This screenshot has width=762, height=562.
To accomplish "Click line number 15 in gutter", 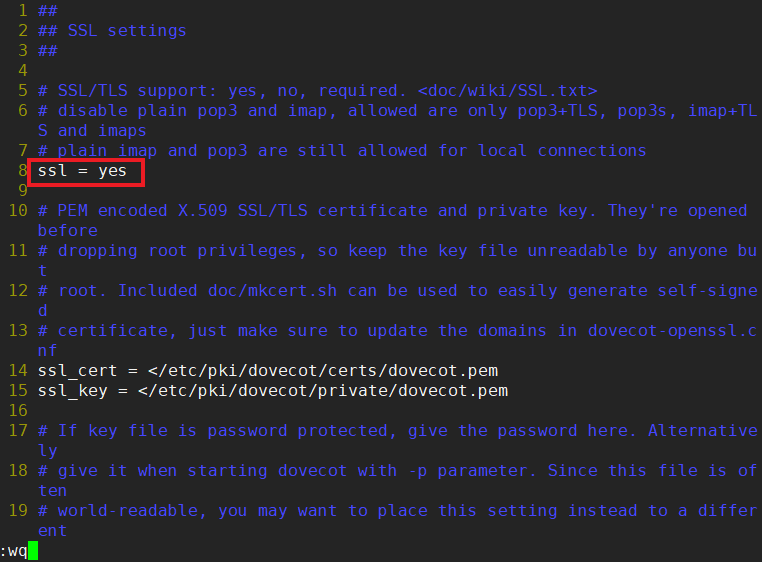I will pos(18,390).
